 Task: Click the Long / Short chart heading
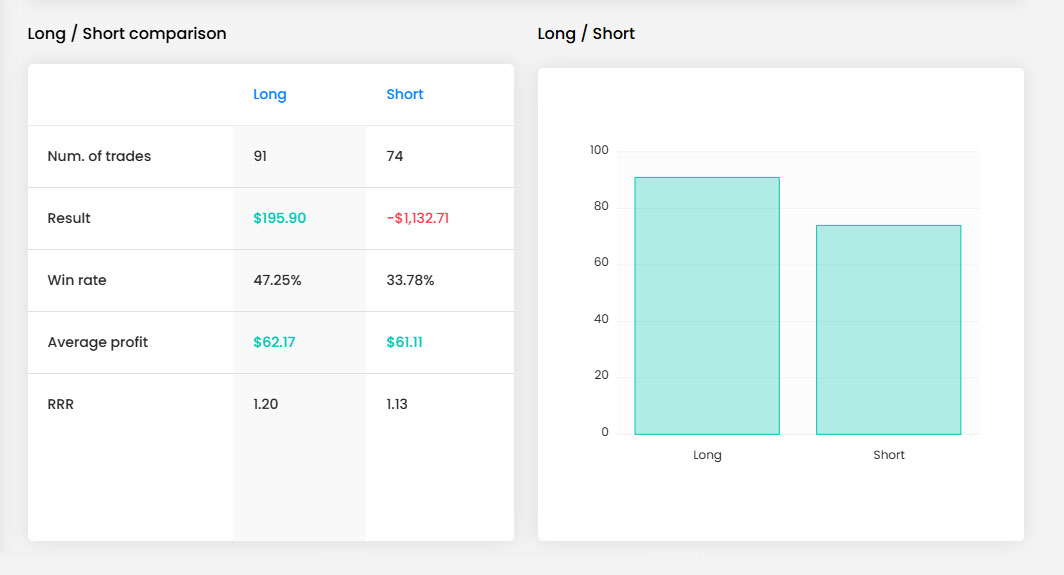[x=586, y=33]
